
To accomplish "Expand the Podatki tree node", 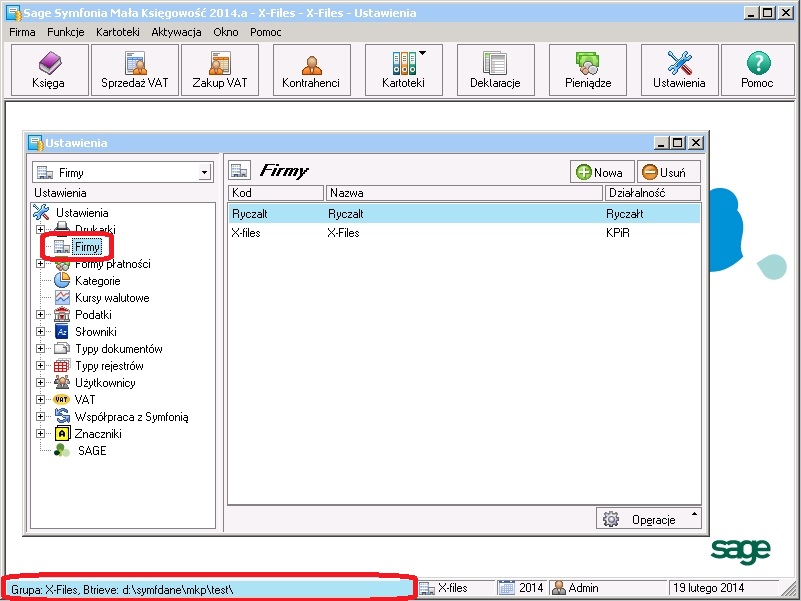I will pyautogui.click(x=40, y=315).
